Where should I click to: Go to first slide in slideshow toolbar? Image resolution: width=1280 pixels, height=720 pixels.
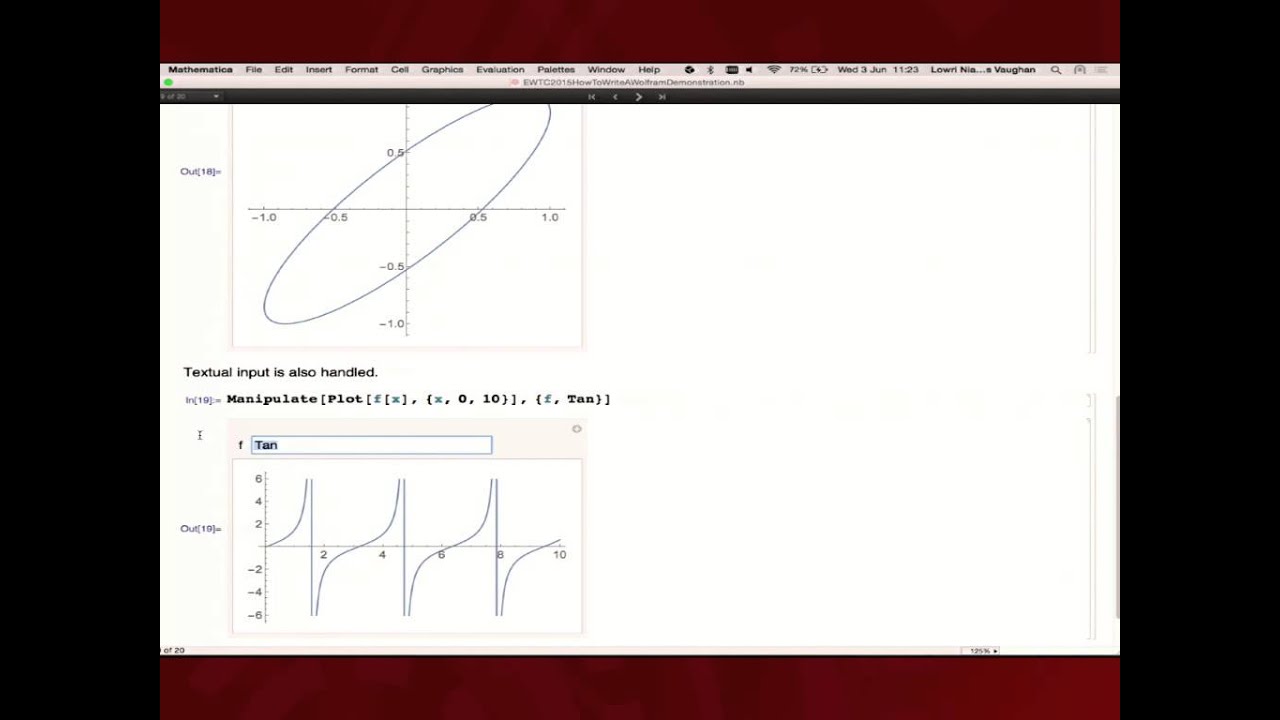coord(592,97)
